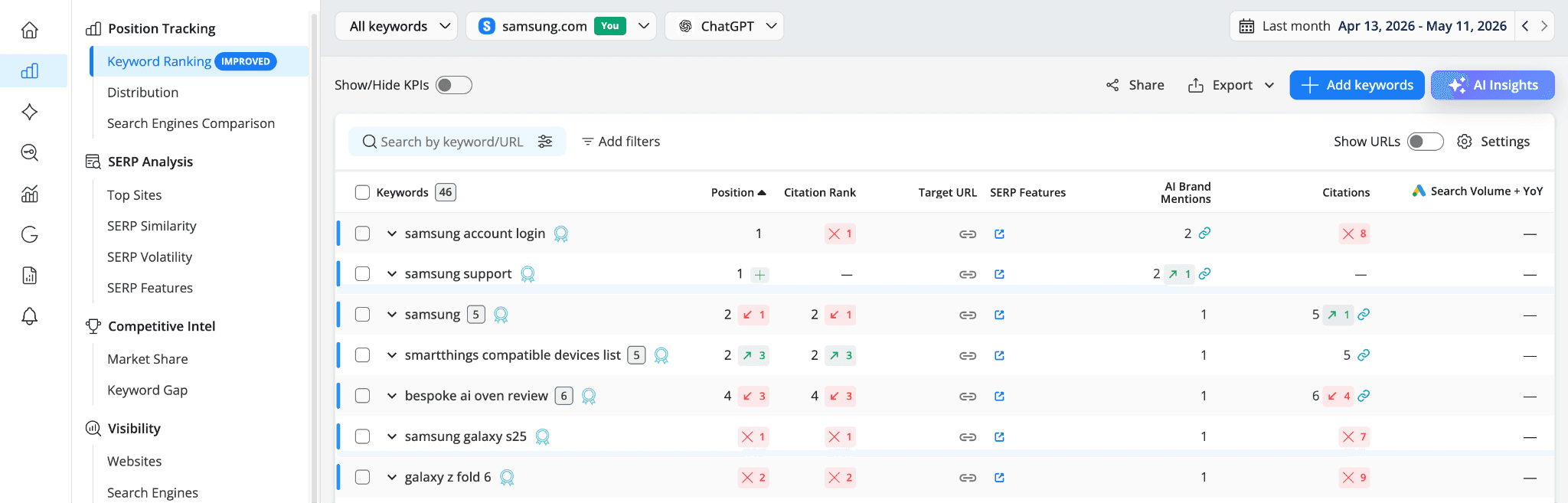Open the report document rail icon
This screenshot has height=503, width=1568.
[30, 276]
